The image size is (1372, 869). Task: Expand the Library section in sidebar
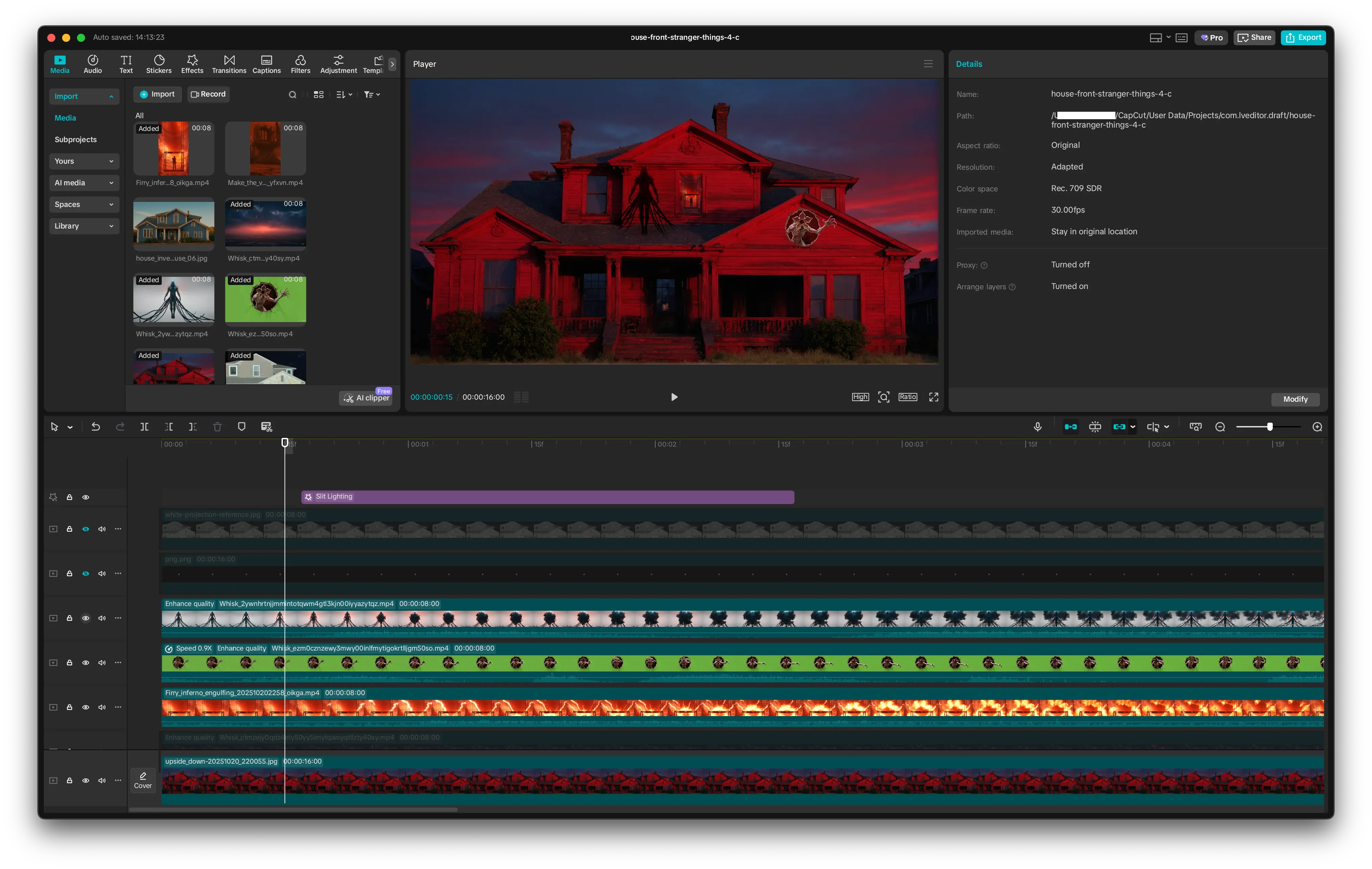84,226
